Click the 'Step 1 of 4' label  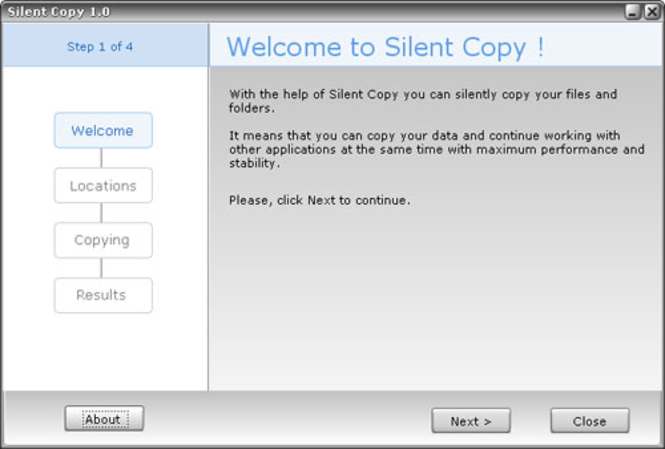click(x=100, y=47)
